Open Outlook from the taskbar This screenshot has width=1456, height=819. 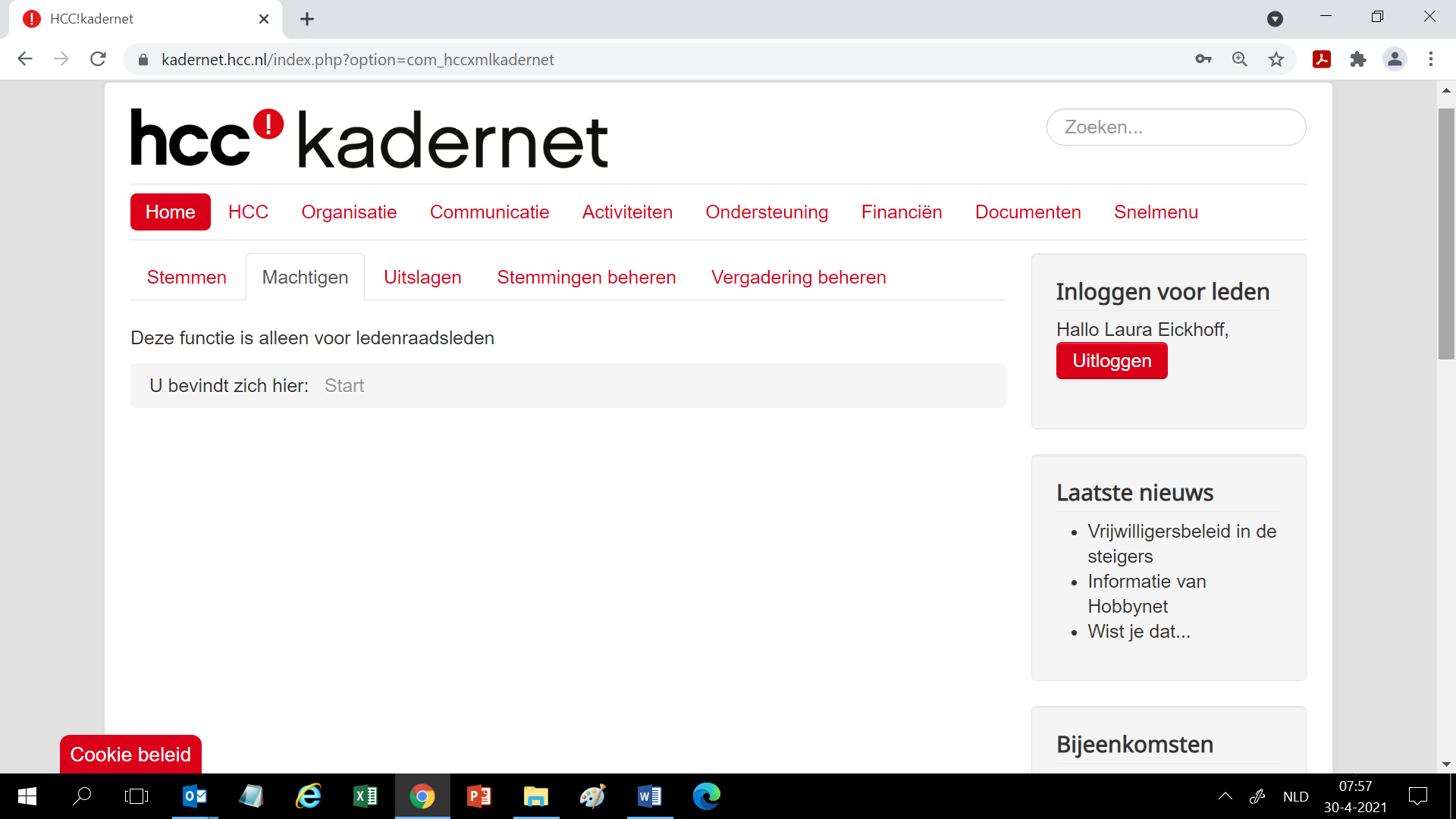(195, 796)
